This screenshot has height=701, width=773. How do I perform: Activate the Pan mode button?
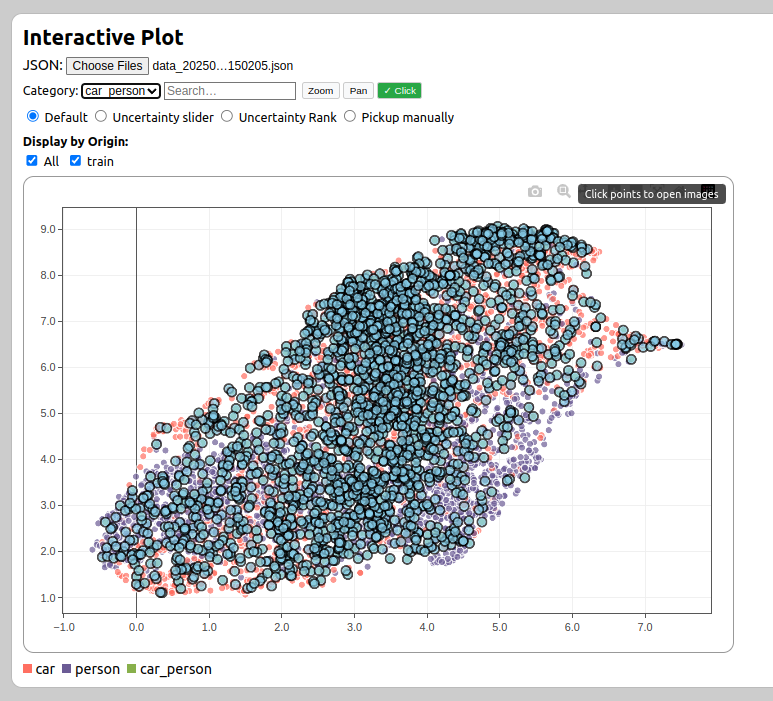point(358,91)
